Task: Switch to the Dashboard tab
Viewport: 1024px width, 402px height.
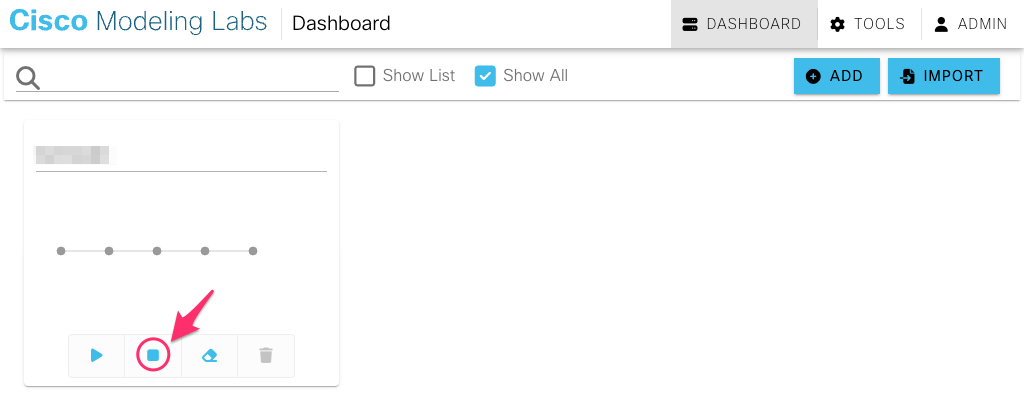Action: coord(744,24)
